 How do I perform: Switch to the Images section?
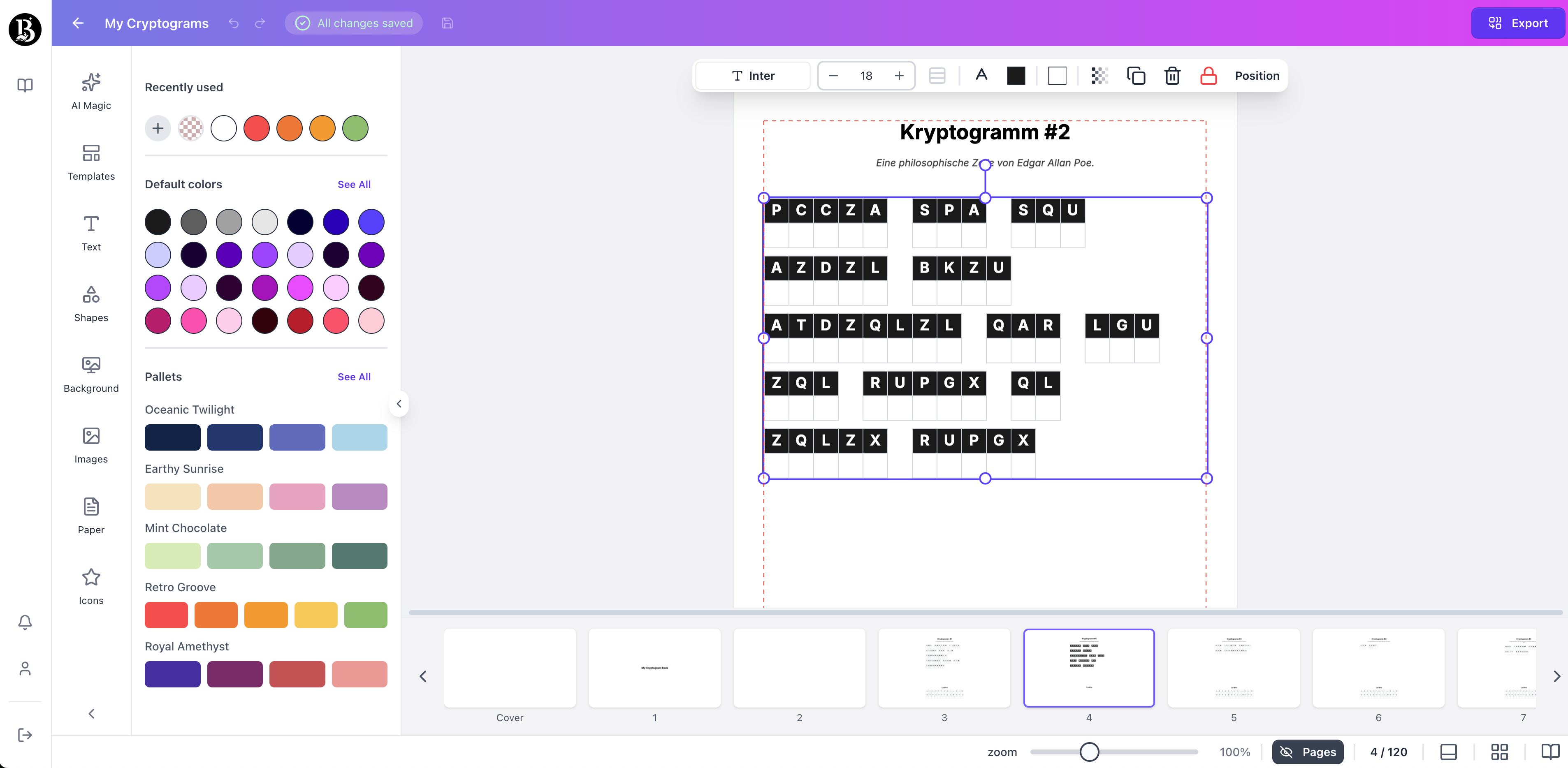pyautogui.click(x=90, y=443)
